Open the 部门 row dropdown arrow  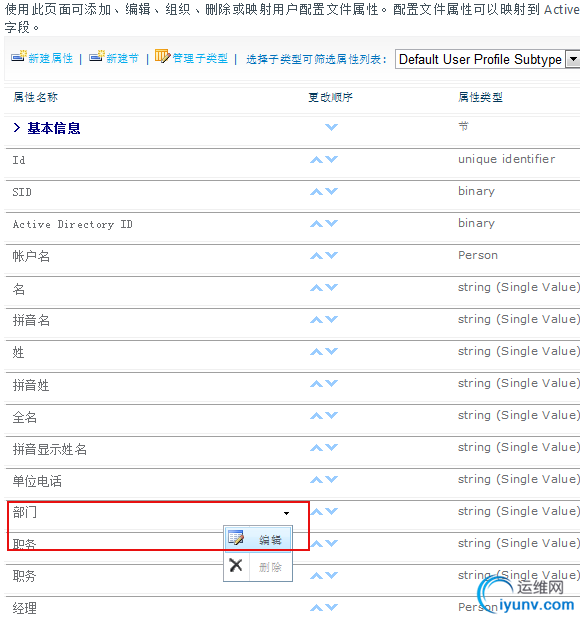point(286,513)
